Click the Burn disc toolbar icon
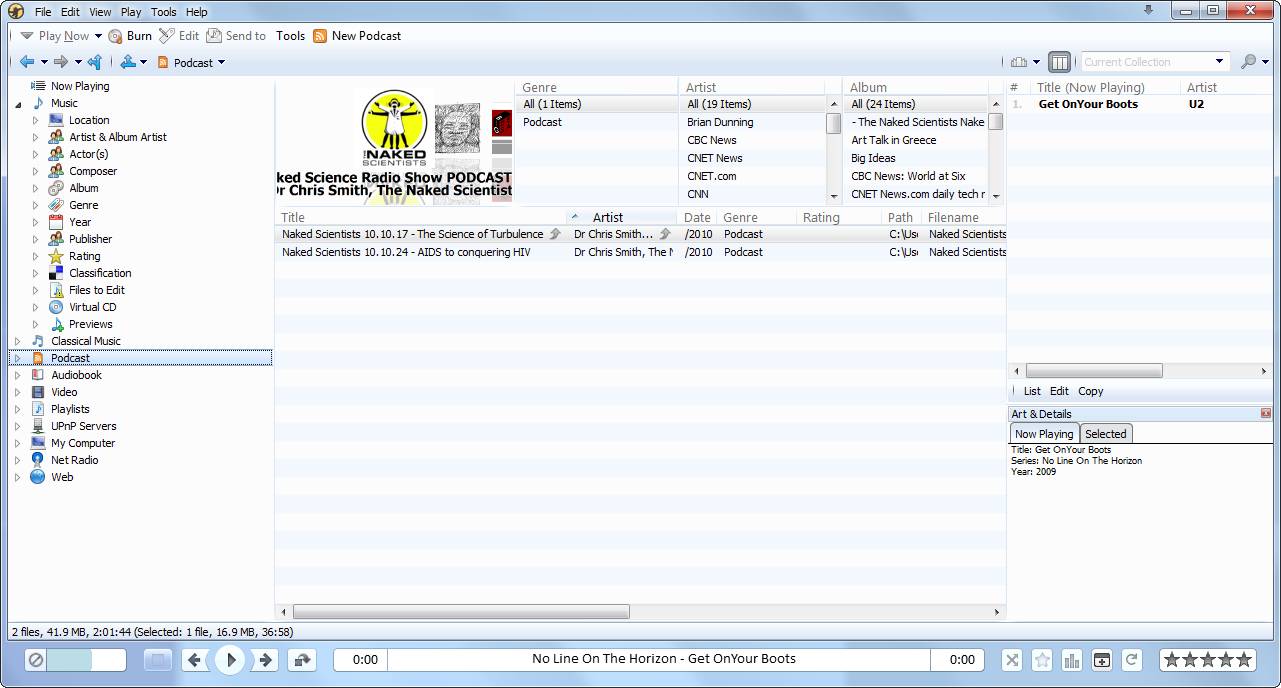Viewport: 1281px width, 688px height. click(x=116, y=36)
